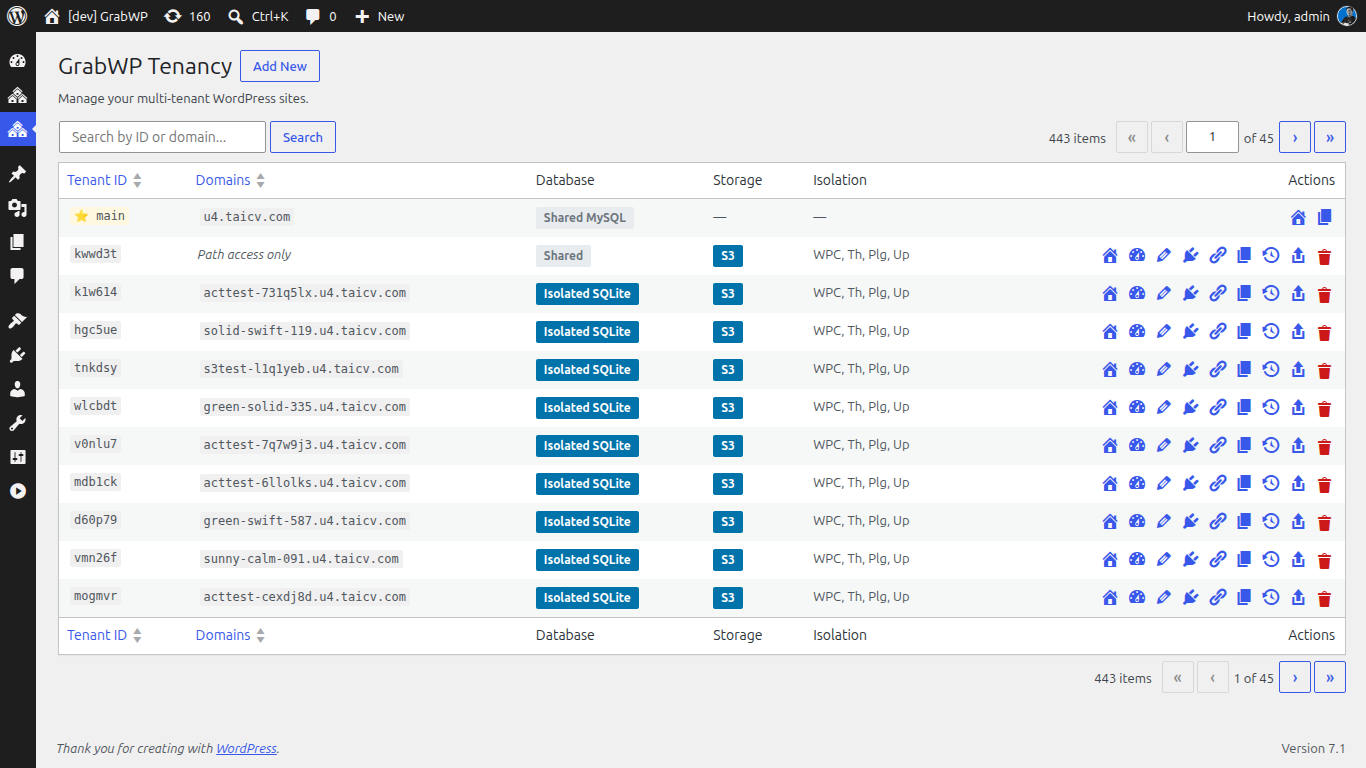The height and width of the screenshot is (768, 1366).
Task: Open dashboard gauge icon for mogmvr
Action: [1137, 598]
